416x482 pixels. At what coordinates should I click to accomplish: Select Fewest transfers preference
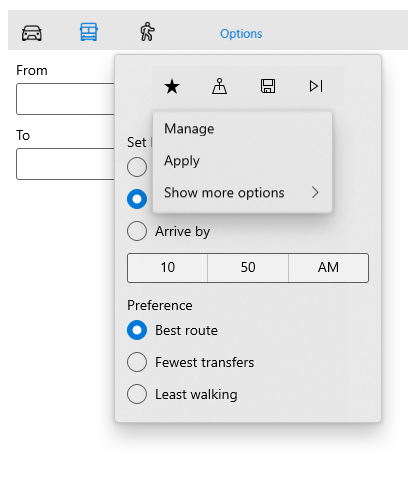(x=191, y=362)
